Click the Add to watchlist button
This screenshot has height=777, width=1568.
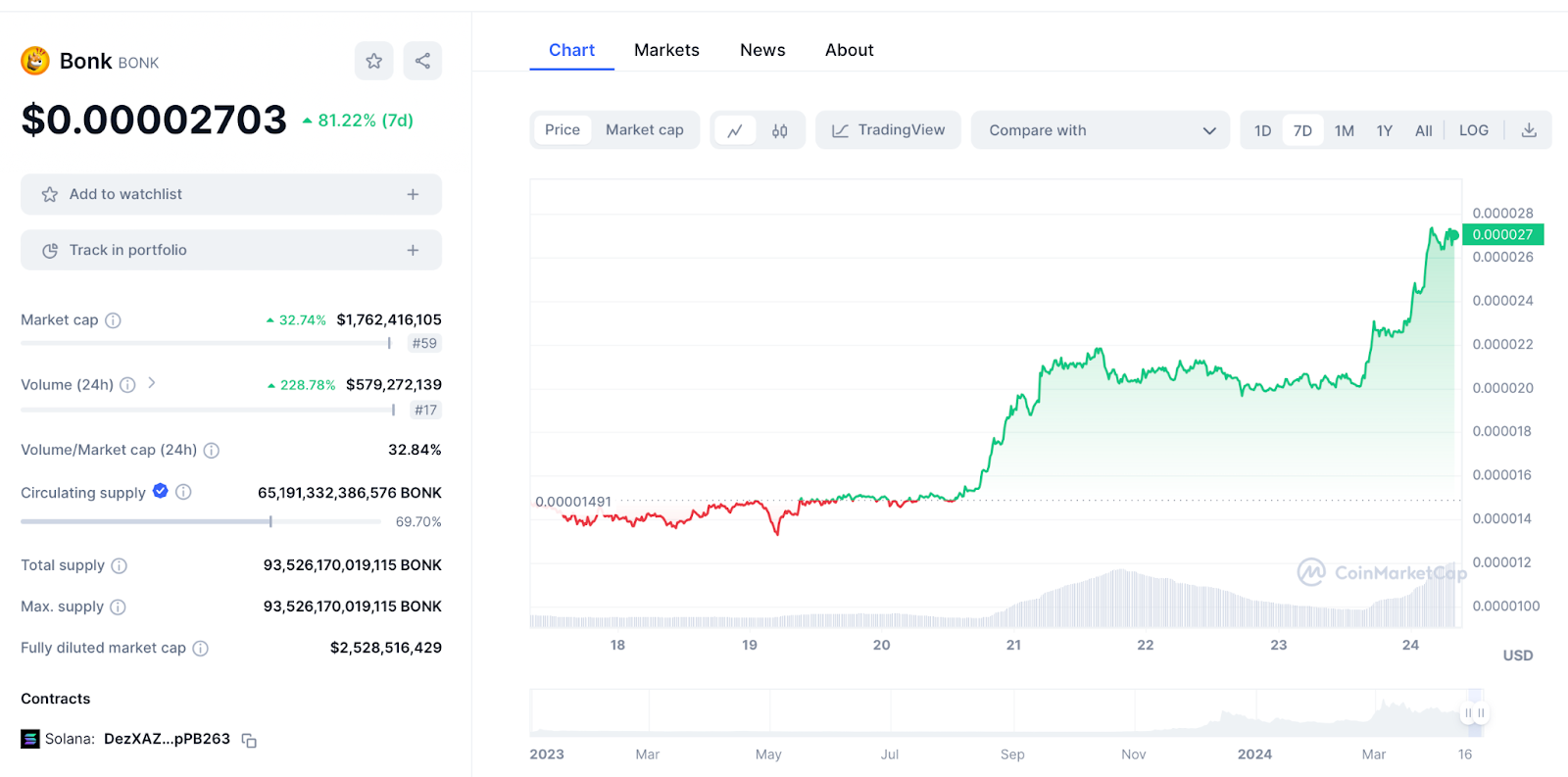coord(231,194)
